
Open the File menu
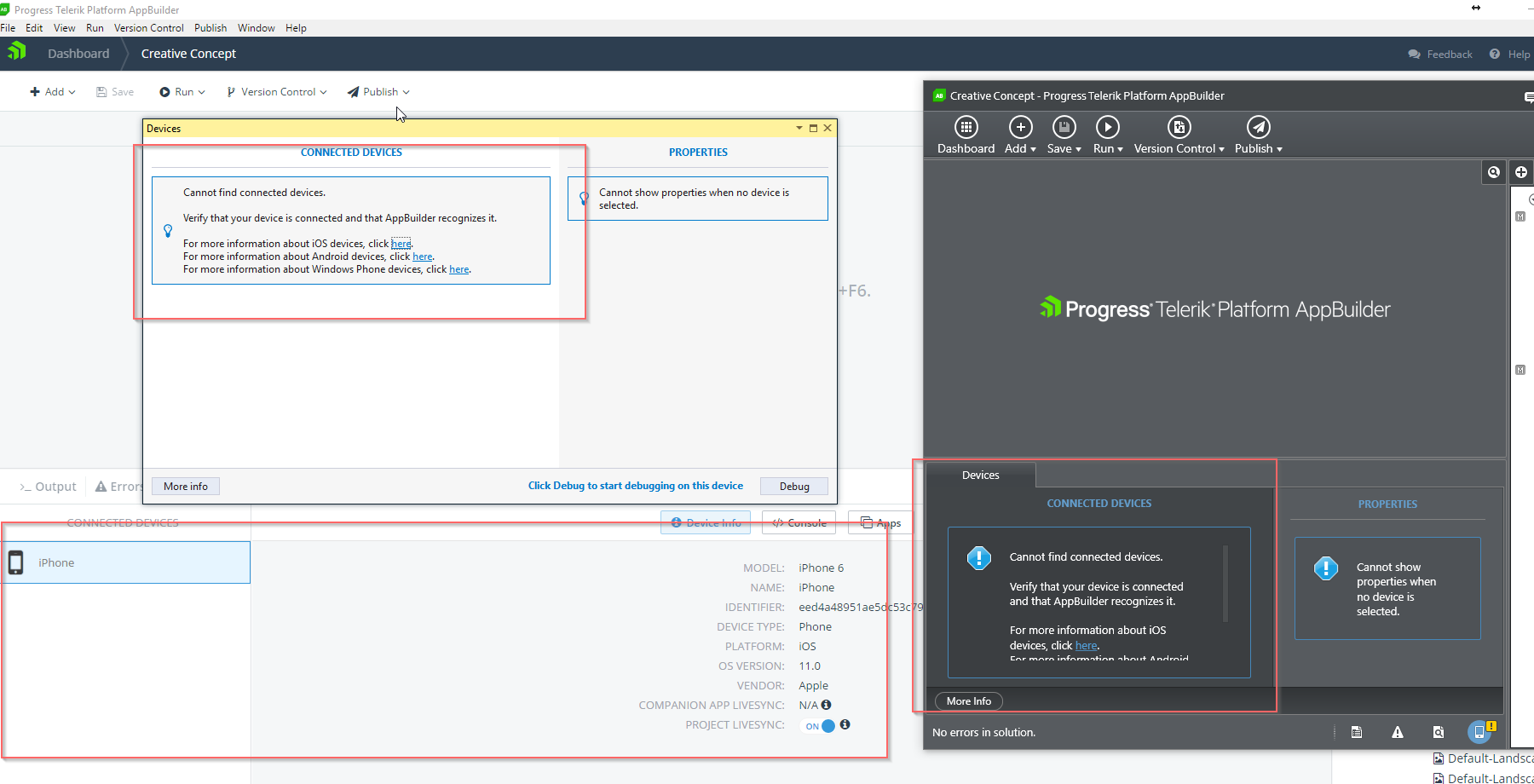point(8,28)
